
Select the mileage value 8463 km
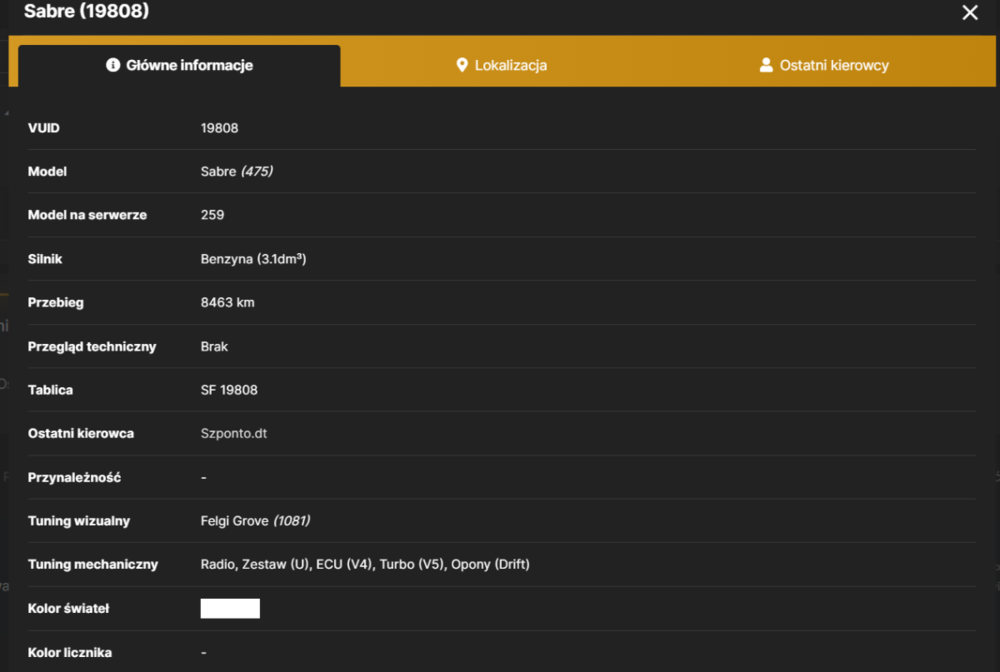pos(228,303)
